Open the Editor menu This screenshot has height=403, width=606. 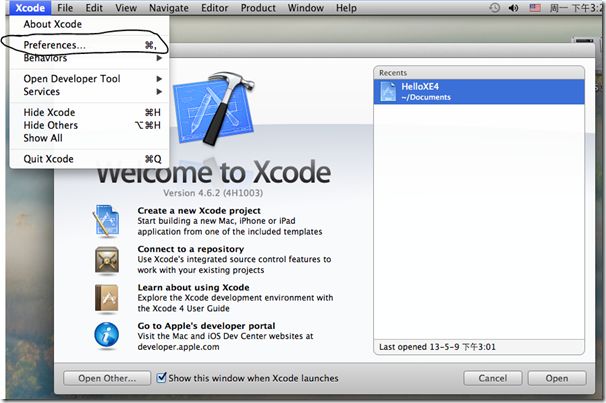214,8
